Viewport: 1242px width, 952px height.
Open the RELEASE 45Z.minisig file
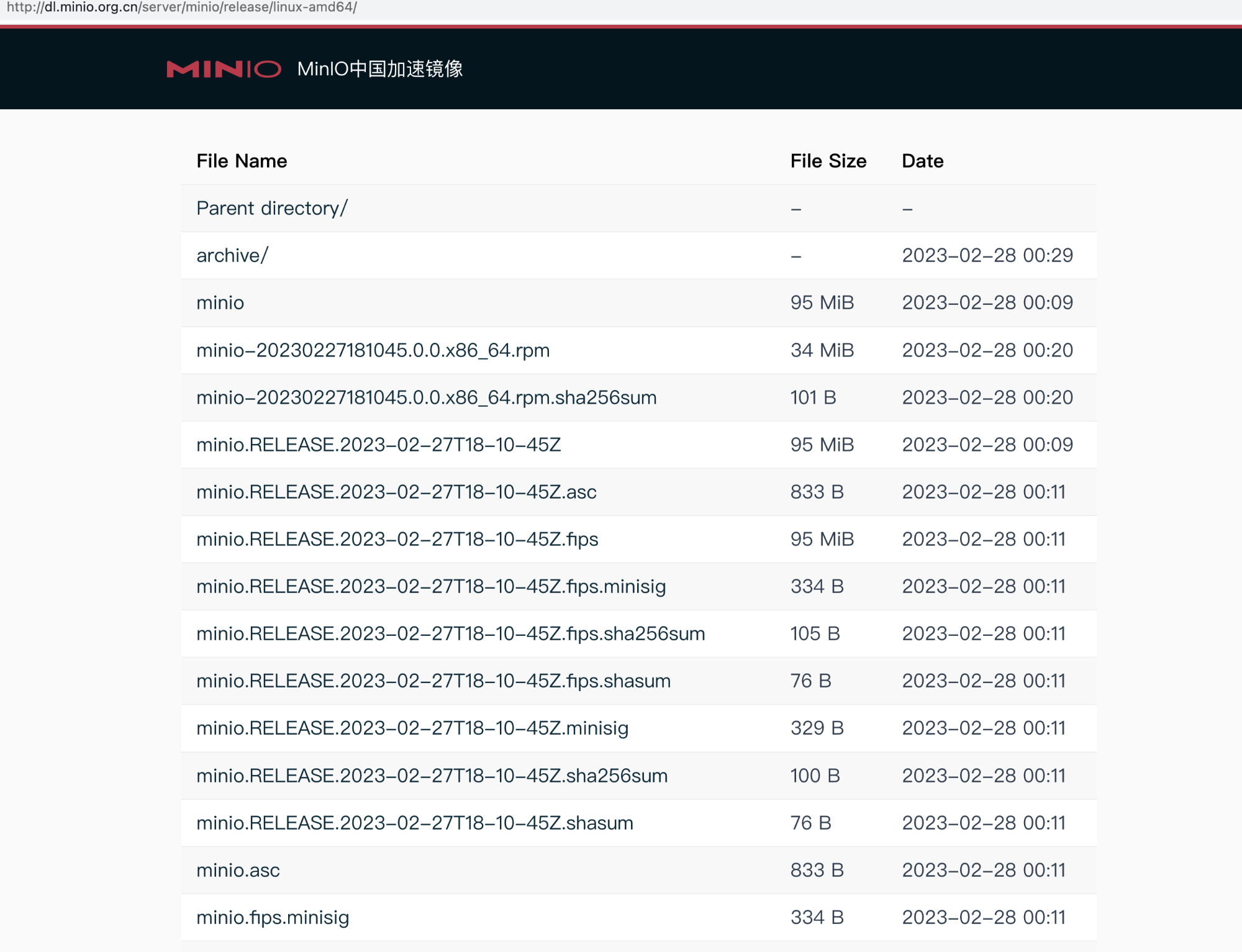coord(412,728)
